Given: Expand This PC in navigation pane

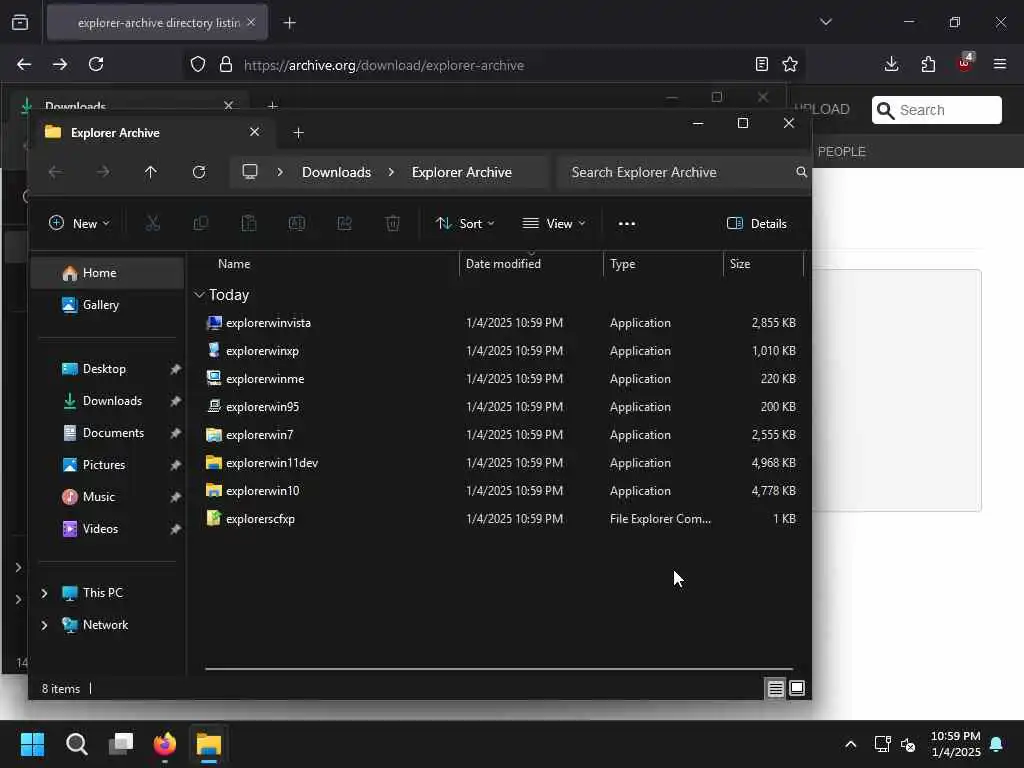Looking at the screenshot, I should (44, 593).
